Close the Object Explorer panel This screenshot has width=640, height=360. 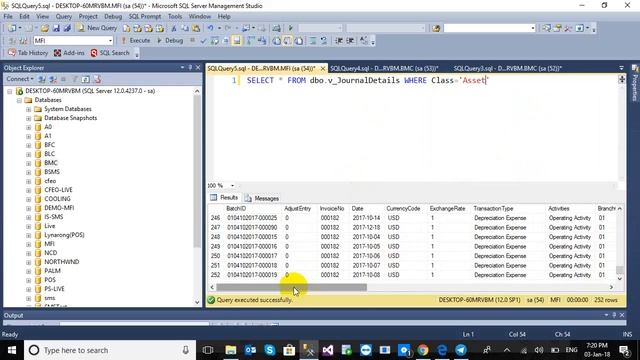point(198,68)
